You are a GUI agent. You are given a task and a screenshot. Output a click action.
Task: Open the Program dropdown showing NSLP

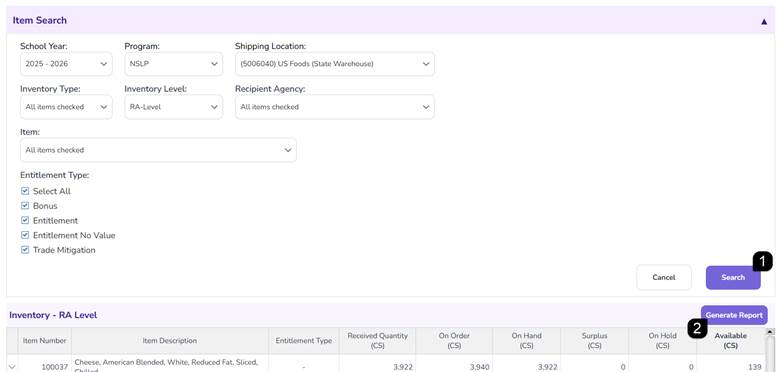pos(173,64)
